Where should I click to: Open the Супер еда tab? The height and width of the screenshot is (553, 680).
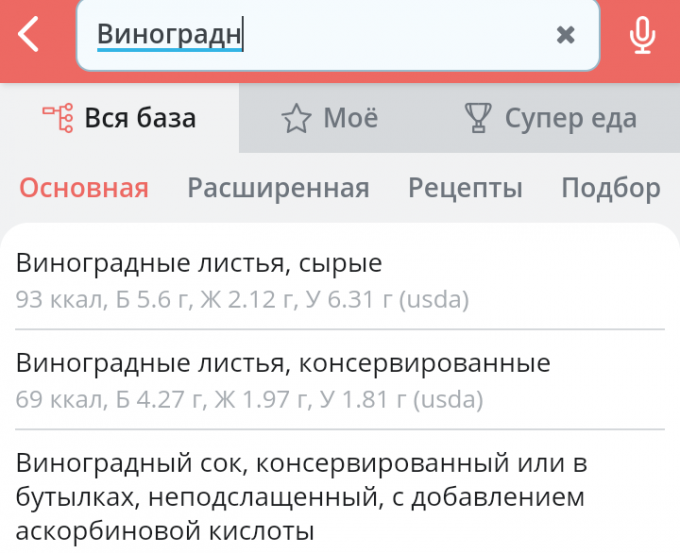(550, 118)
